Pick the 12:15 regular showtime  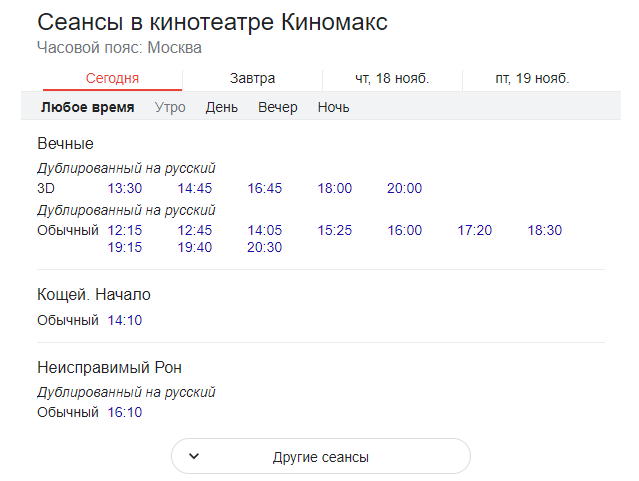[125, 230]
